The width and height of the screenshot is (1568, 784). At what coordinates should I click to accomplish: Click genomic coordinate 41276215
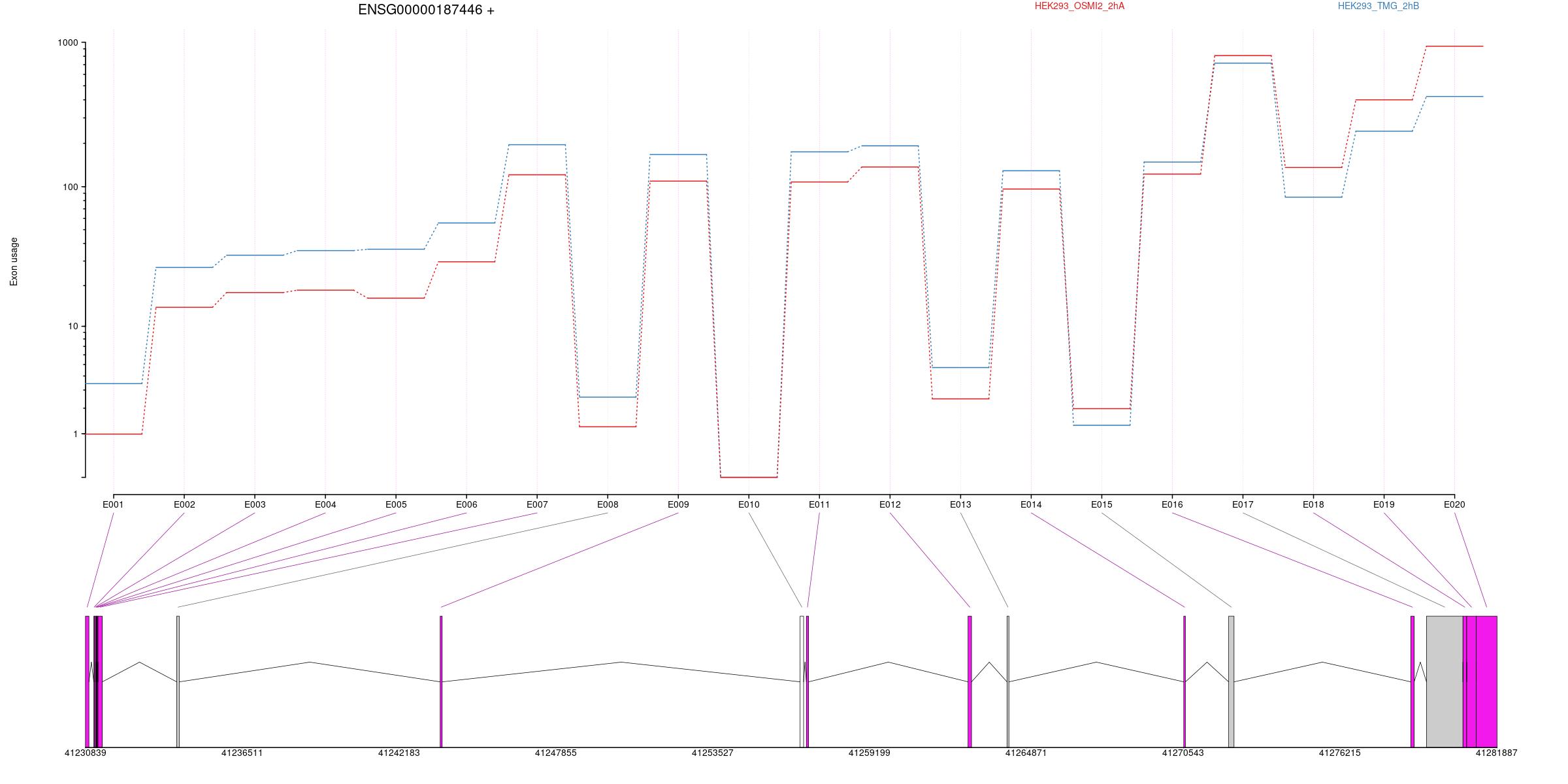(x=1339, y=753)
